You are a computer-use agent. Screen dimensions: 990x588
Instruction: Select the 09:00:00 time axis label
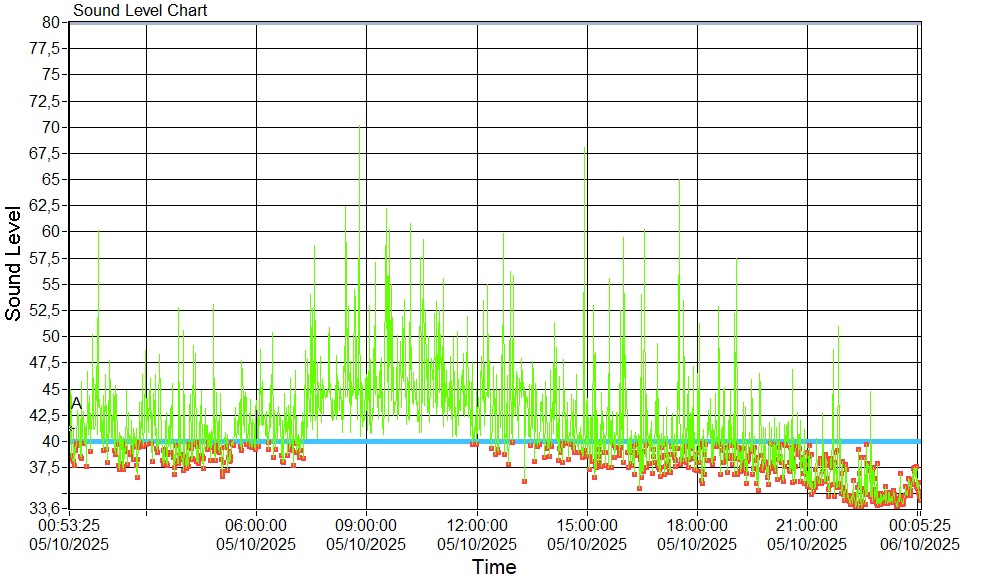click(366, 525)
